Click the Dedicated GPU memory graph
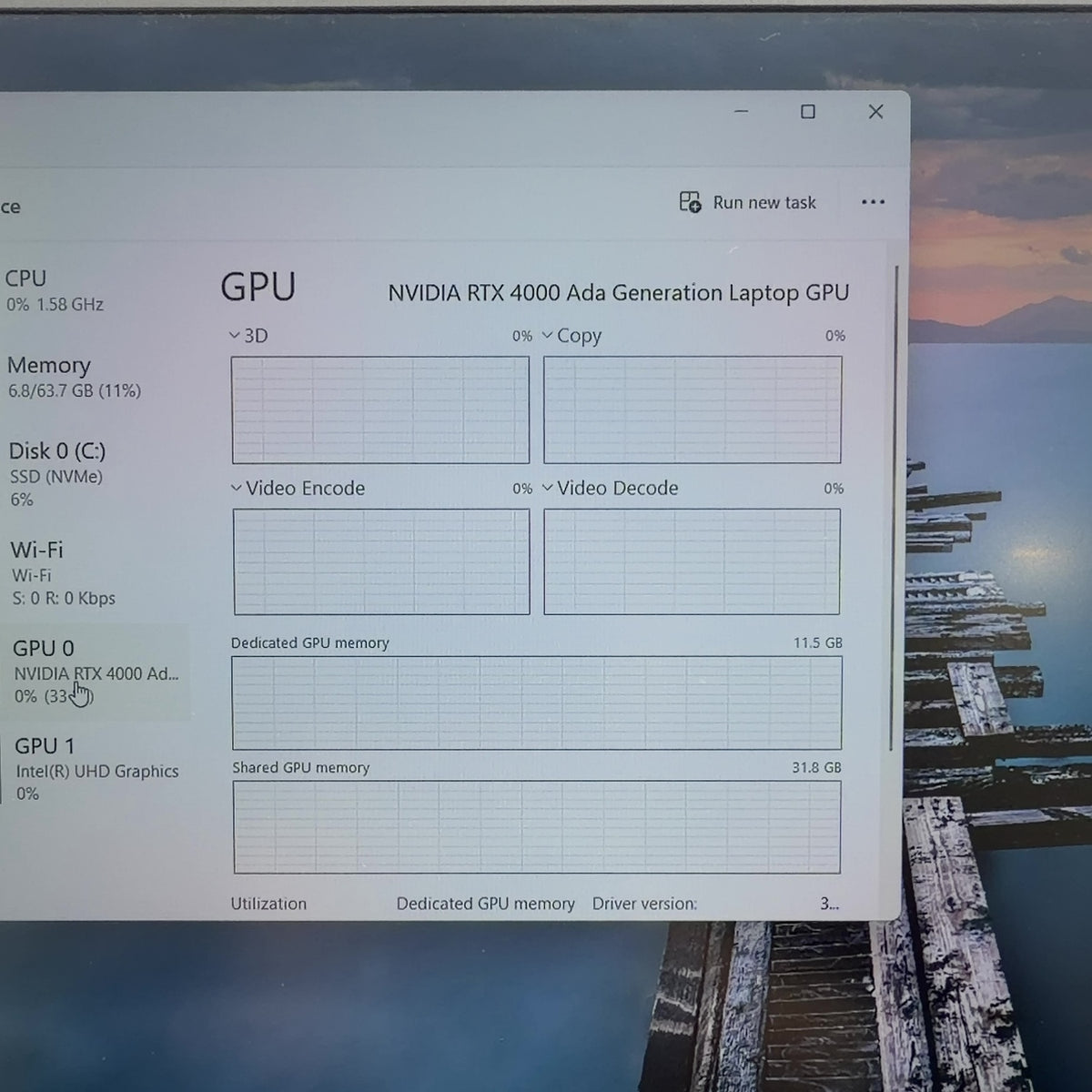 coord(537,703)
